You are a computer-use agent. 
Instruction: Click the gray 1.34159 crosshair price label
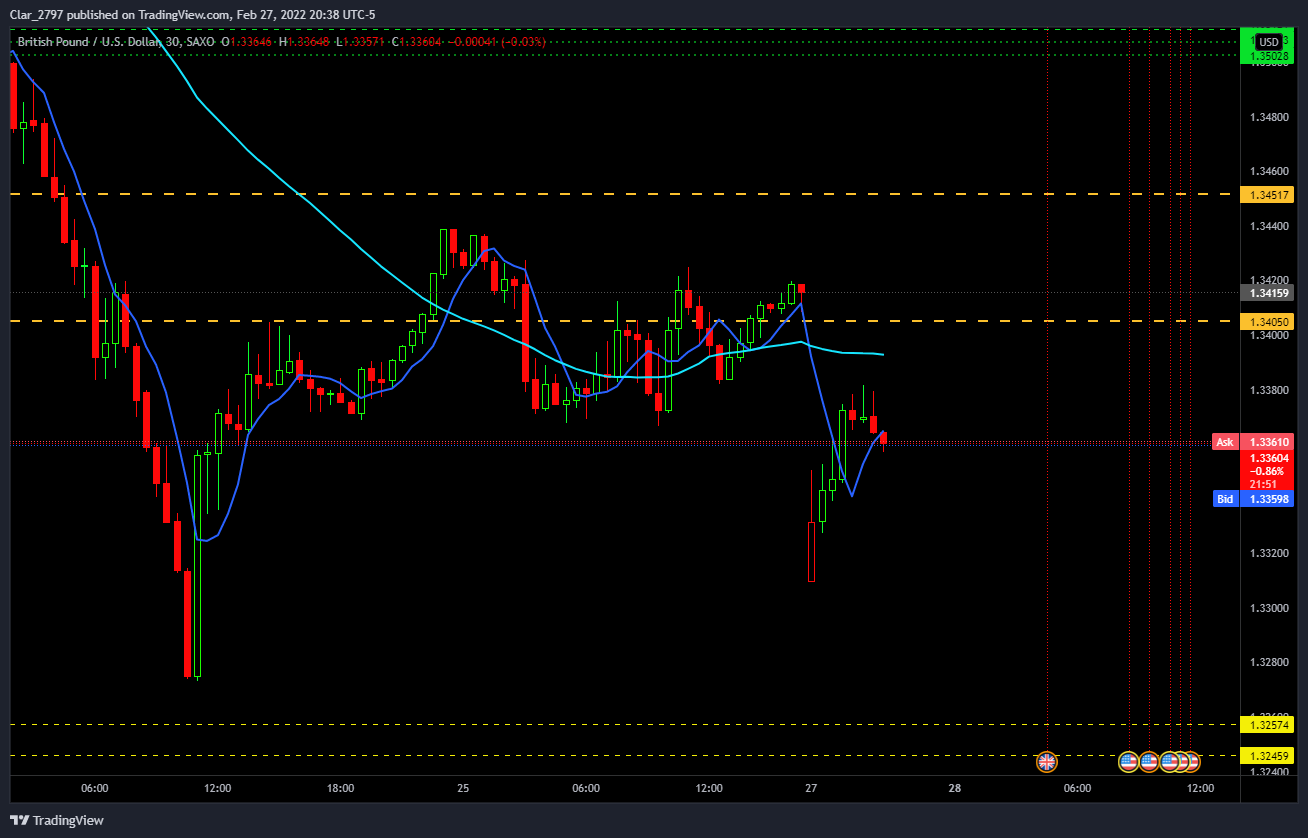click(1267, 293)
